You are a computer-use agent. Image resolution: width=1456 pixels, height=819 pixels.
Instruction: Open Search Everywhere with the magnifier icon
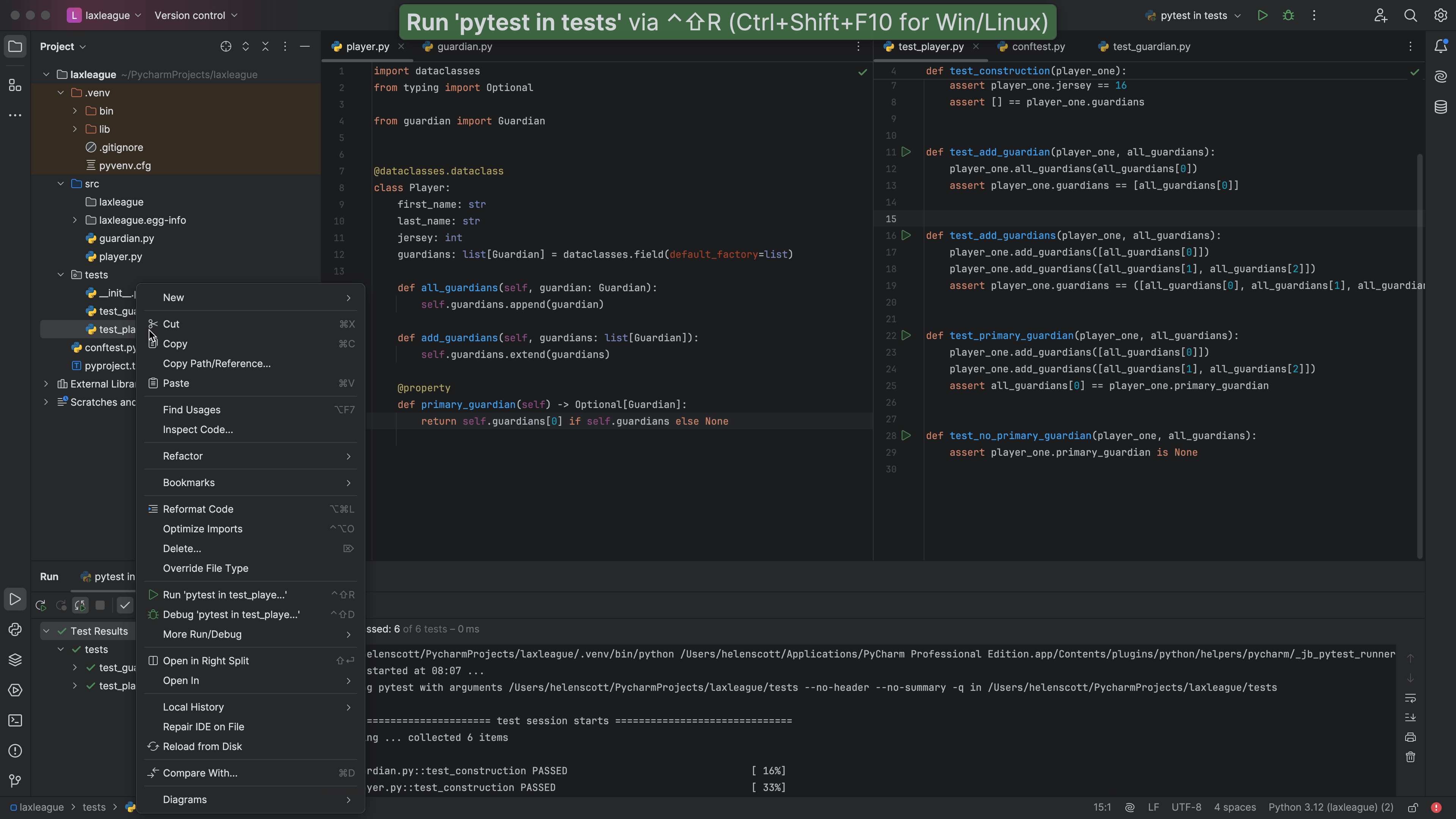[x=1410, y=15]
